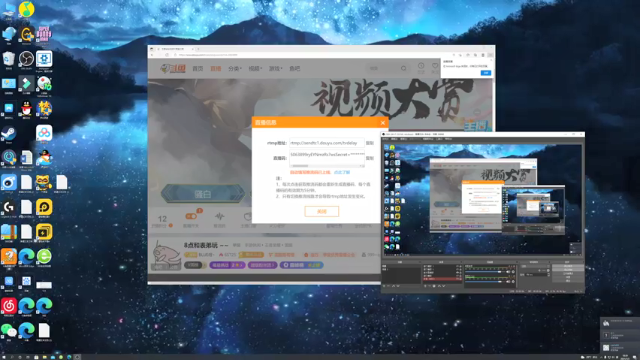Close the orange 直播信息 dialog with X
The image size is (640, 360).
(382, 122)
